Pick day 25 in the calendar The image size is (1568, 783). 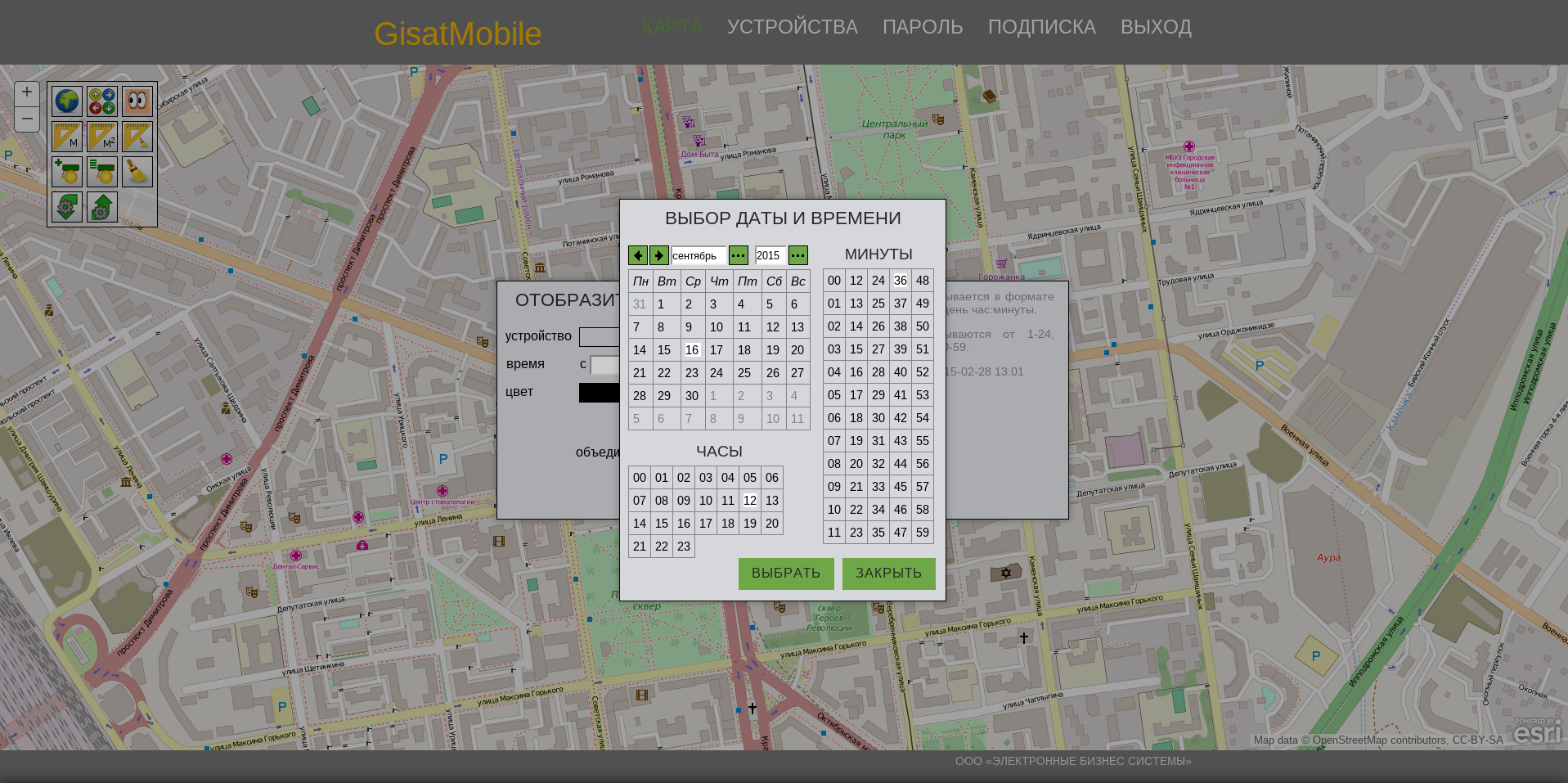[x=744, y=373]
